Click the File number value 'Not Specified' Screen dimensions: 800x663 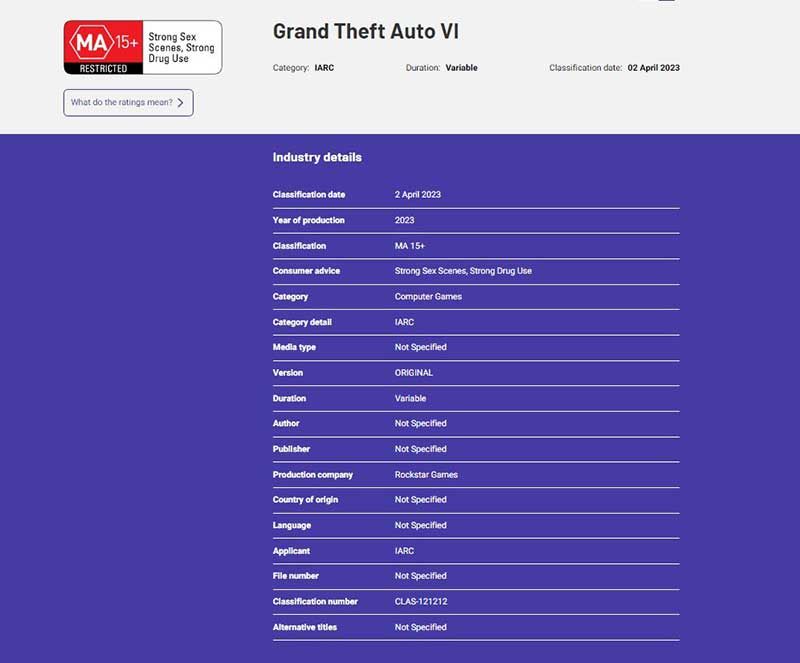(x=420, y=576)
